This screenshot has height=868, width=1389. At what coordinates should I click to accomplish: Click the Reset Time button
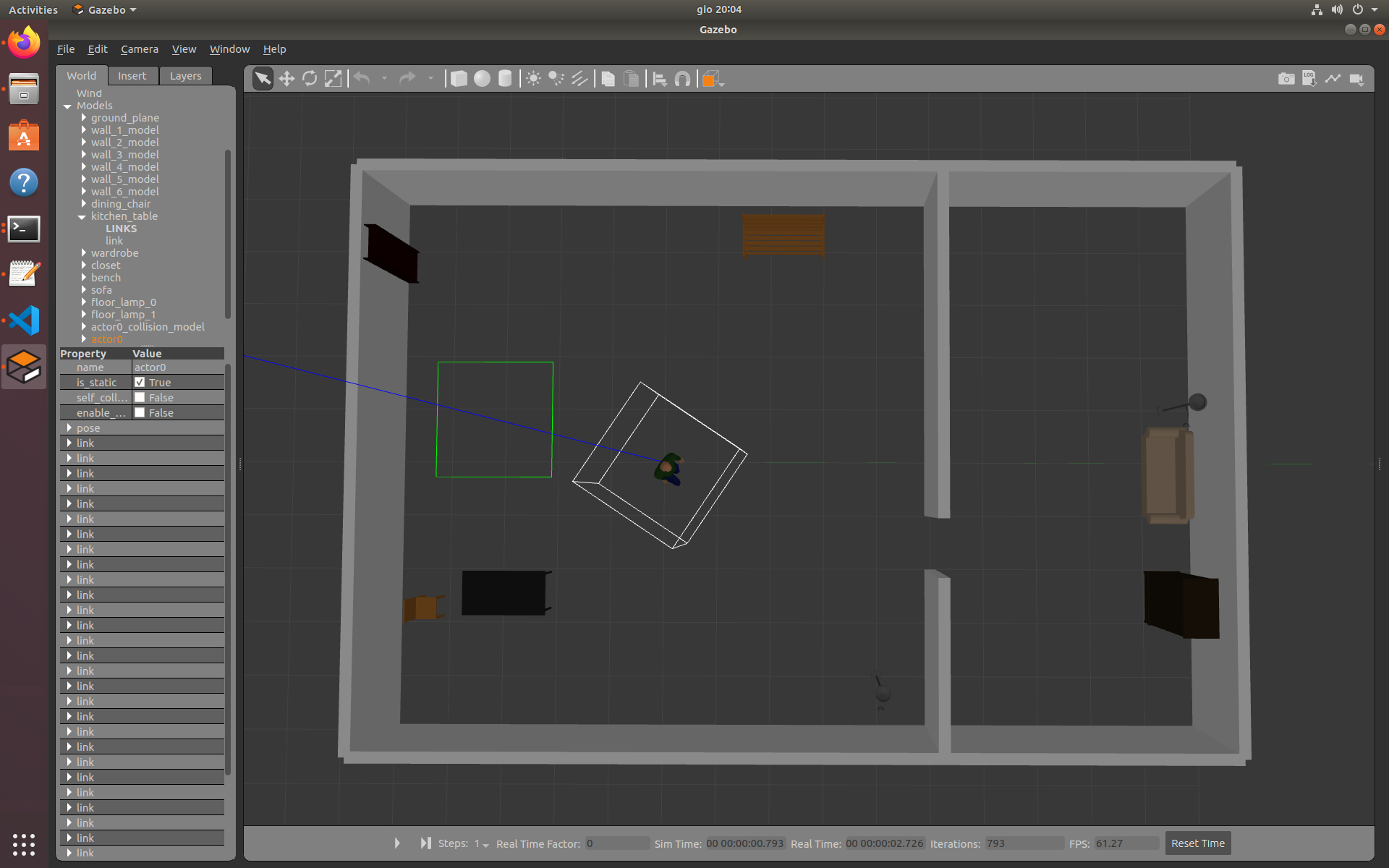(1198, 843)
